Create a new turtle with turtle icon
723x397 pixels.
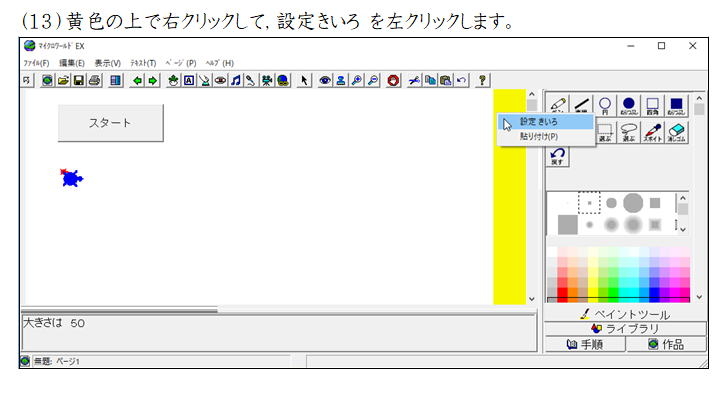173,80
